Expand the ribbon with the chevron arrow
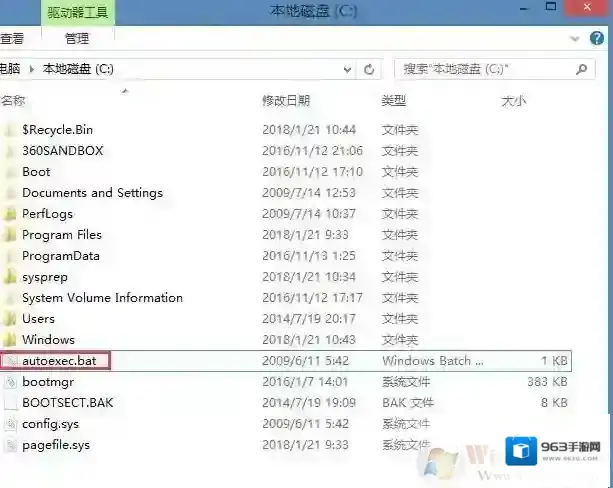613x488 pixels. click(x=574, y=39)
